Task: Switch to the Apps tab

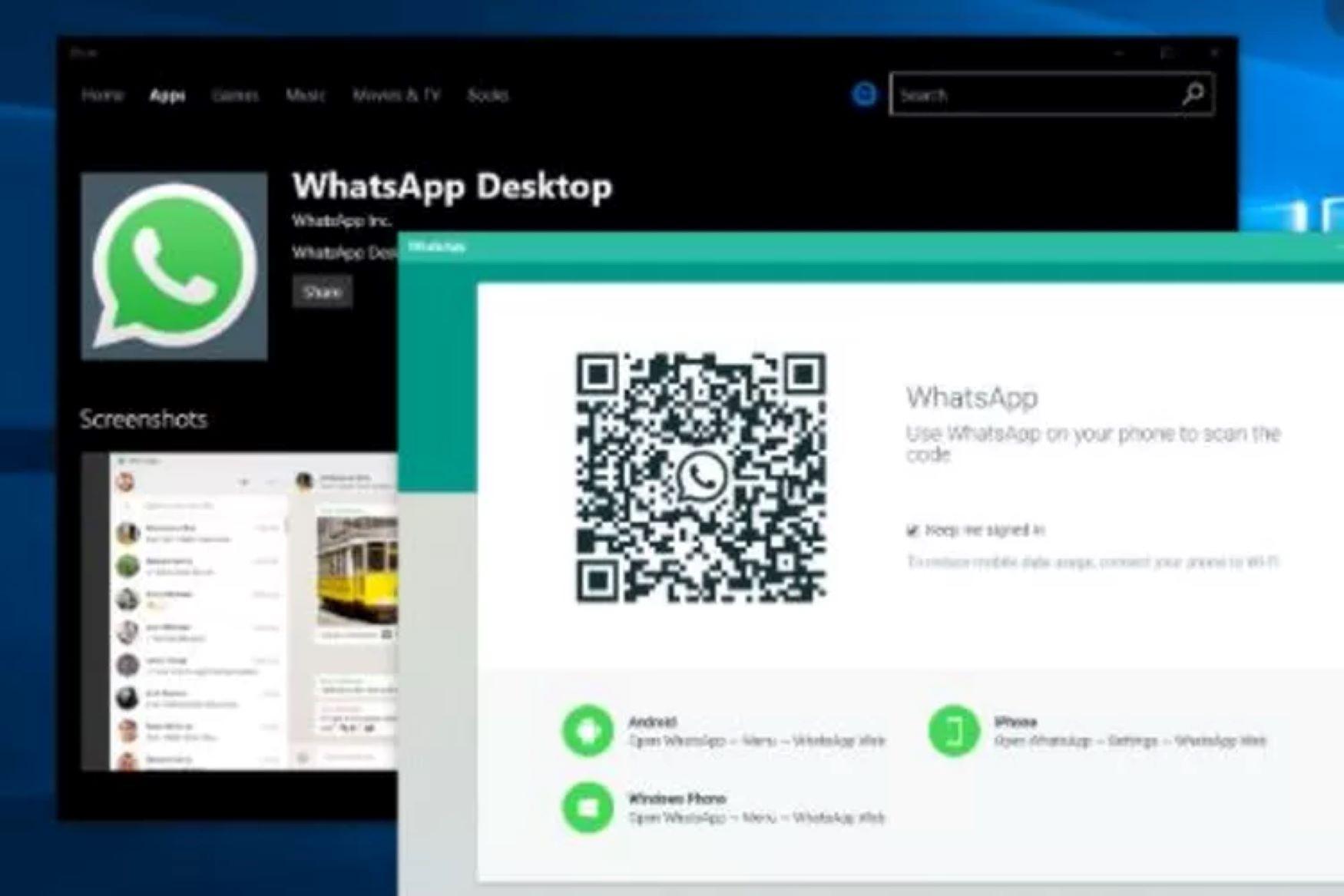Action: pyautogui.click(x=166, y=95)
